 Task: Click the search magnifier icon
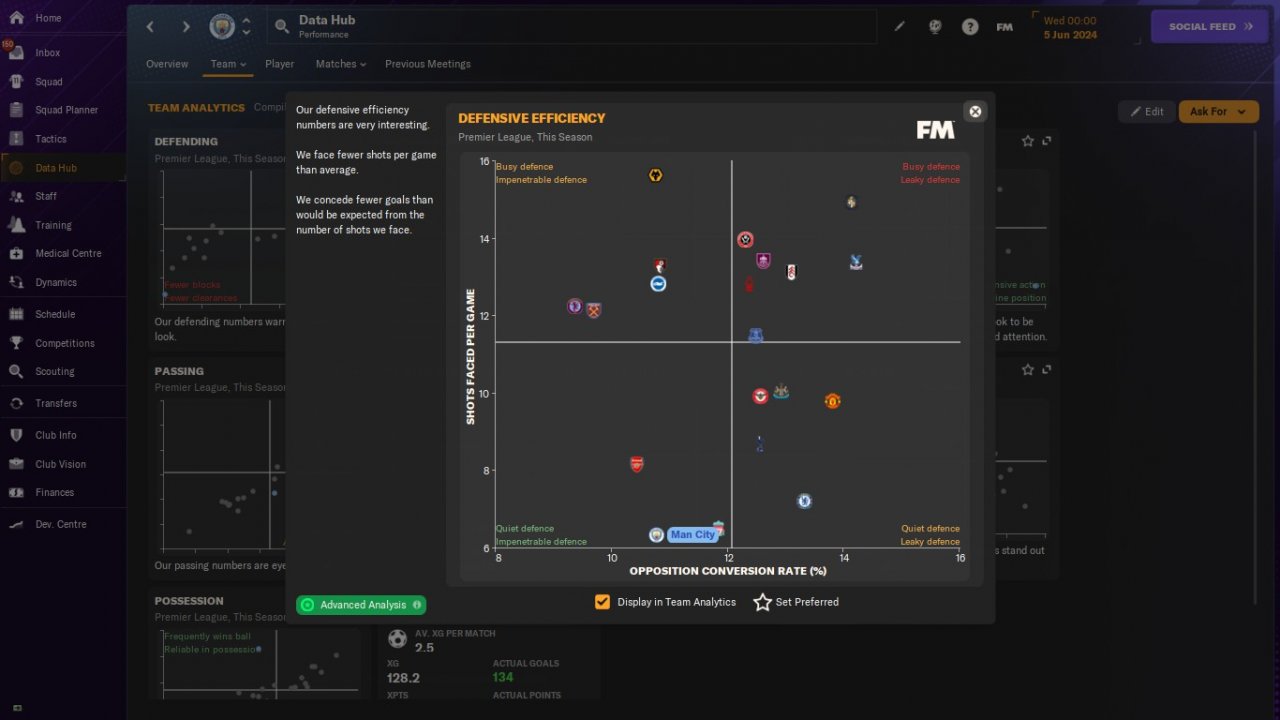coord(281,27)
